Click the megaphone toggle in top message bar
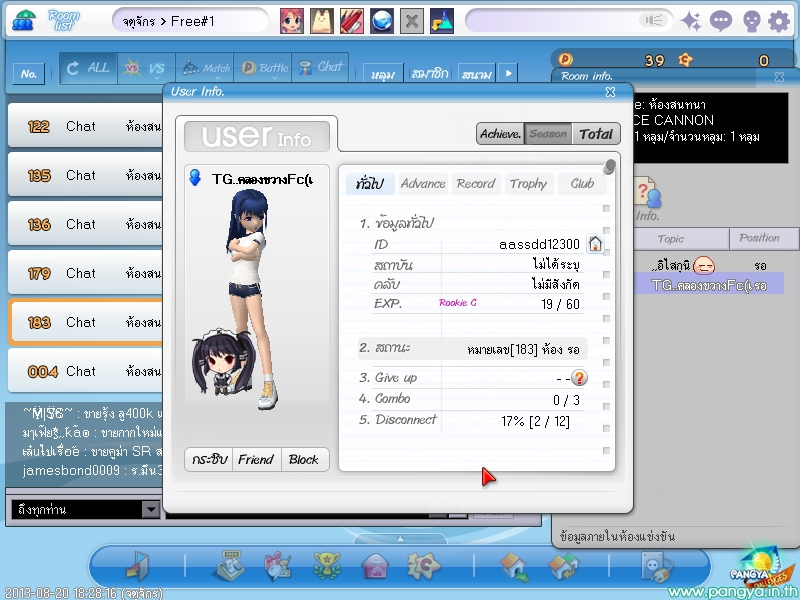800x600 pixels. click(654, 20)
